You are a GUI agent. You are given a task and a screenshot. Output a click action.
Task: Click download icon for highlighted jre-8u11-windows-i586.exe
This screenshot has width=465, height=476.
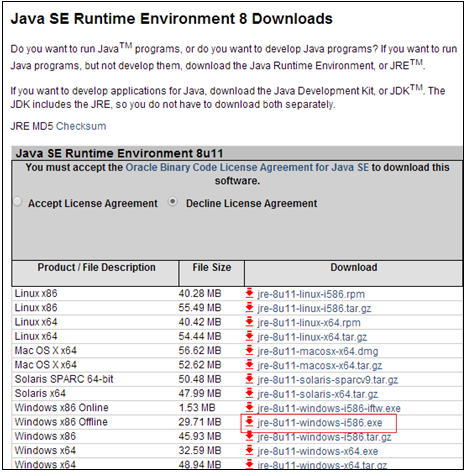tap(249, 422)
